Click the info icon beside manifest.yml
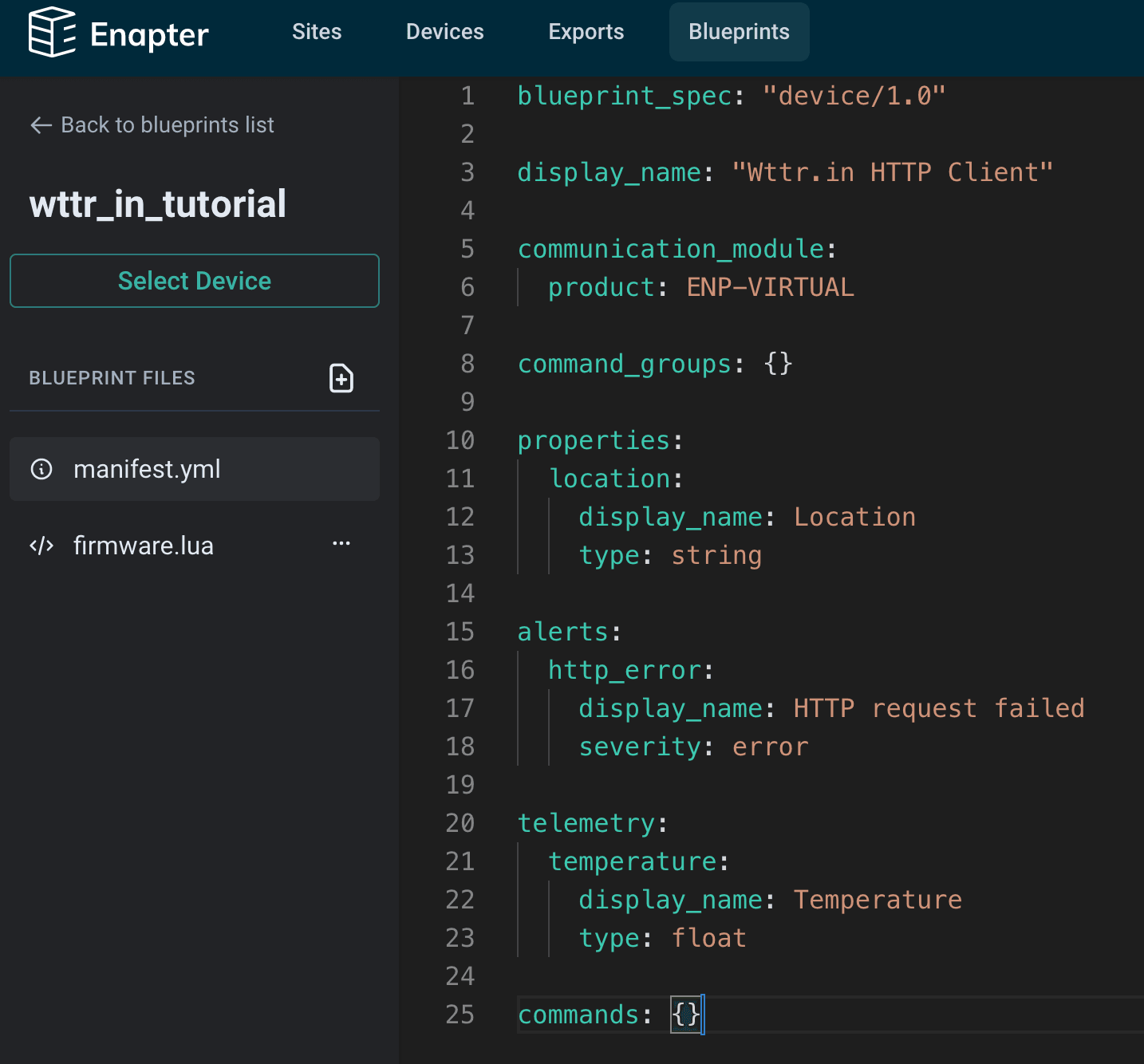The height and width of the screenshot is (1064, 1144). (41, 469)
